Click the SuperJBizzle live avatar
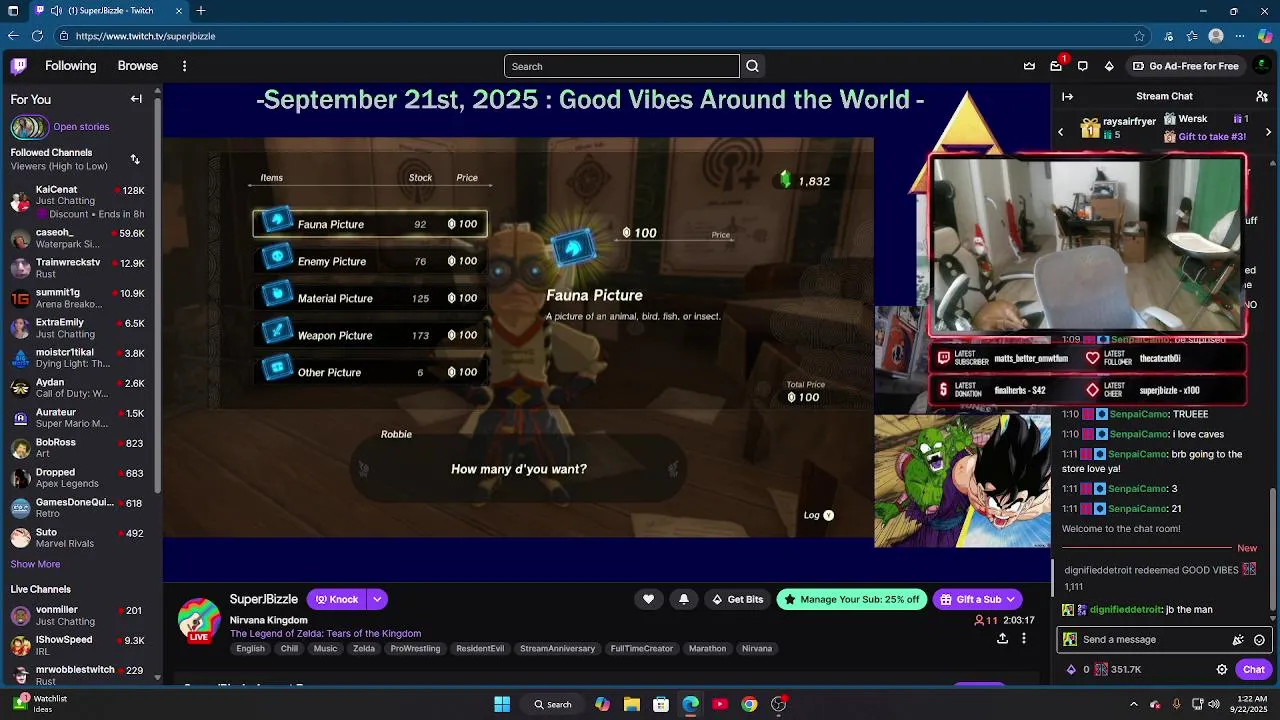Viewport: 1280px width, 720px height. [199, 620]
